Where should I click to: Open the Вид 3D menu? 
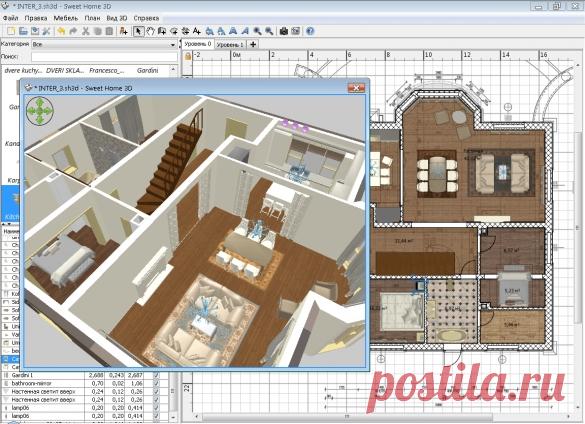coord(117,18)
